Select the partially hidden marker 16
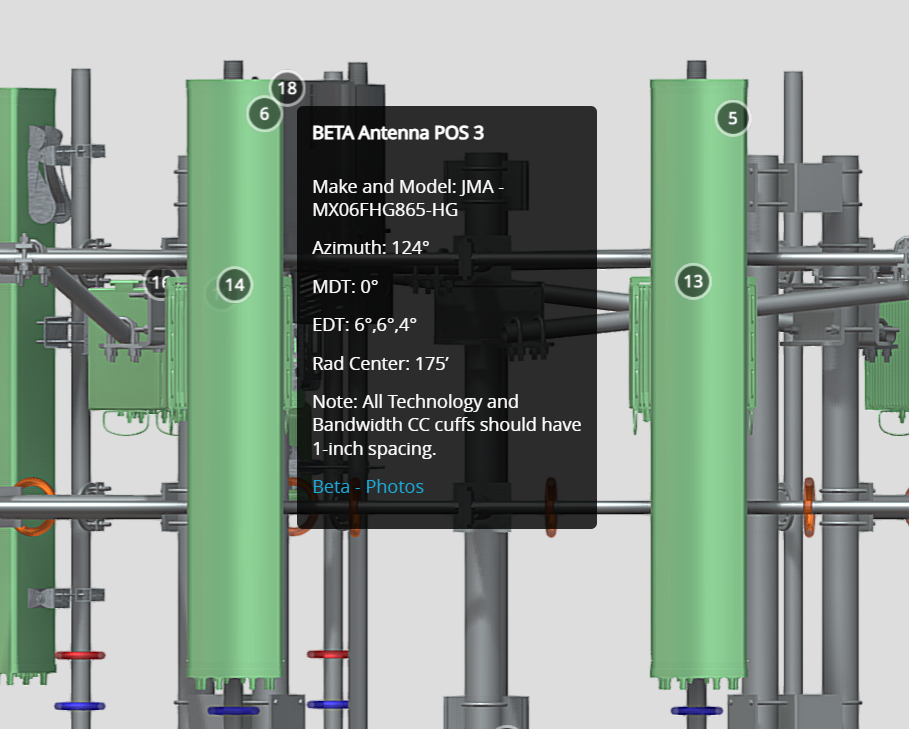The width and height of the screenshot is (909, 729). click(x=160, y=283)
